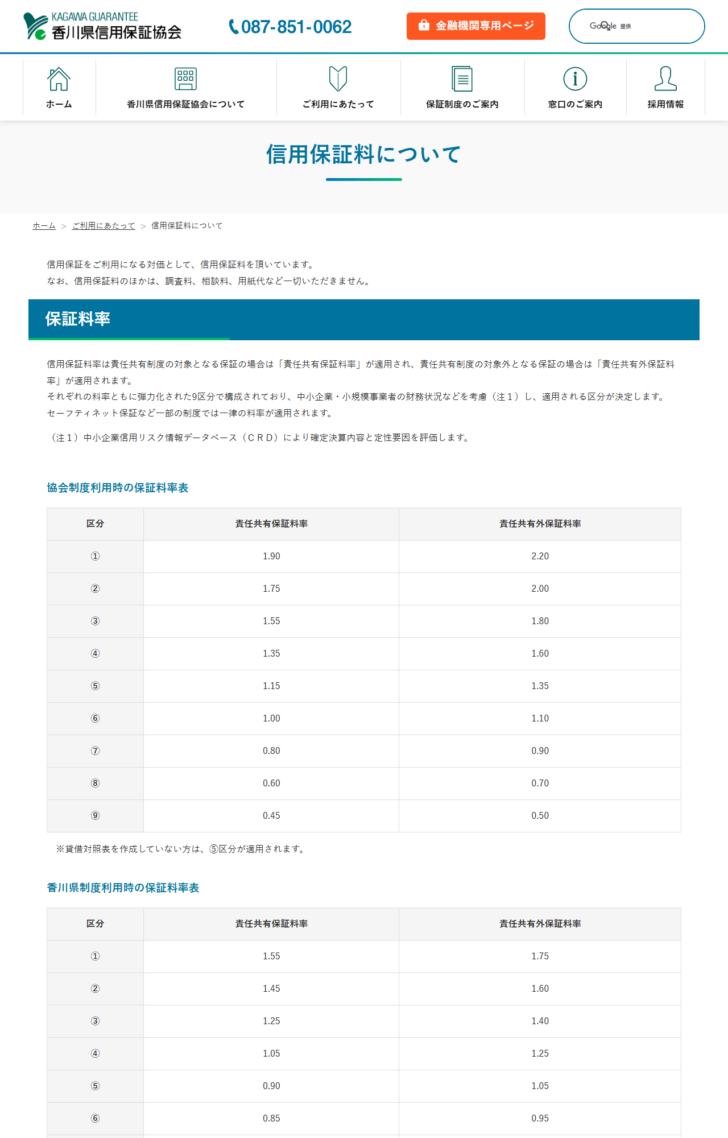Click the person icon for 採用情報
The height and width of the screenshot is (1138, 728).
pos(666,78)
